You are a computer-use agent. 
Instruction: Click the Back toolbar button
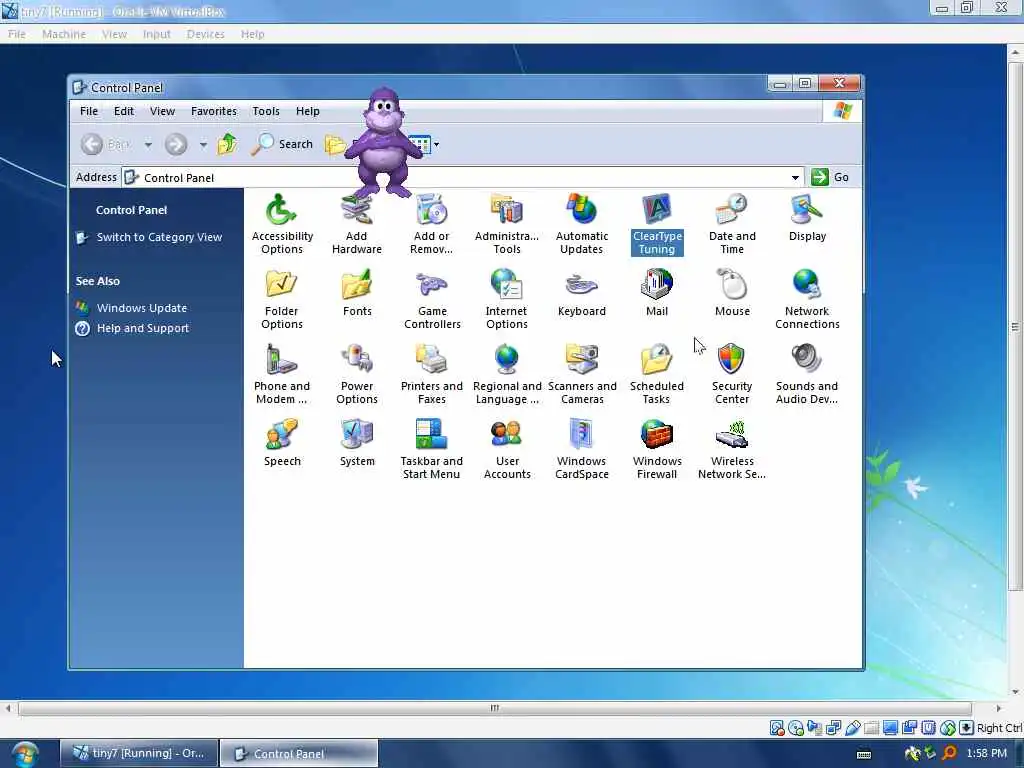point(106,144)
